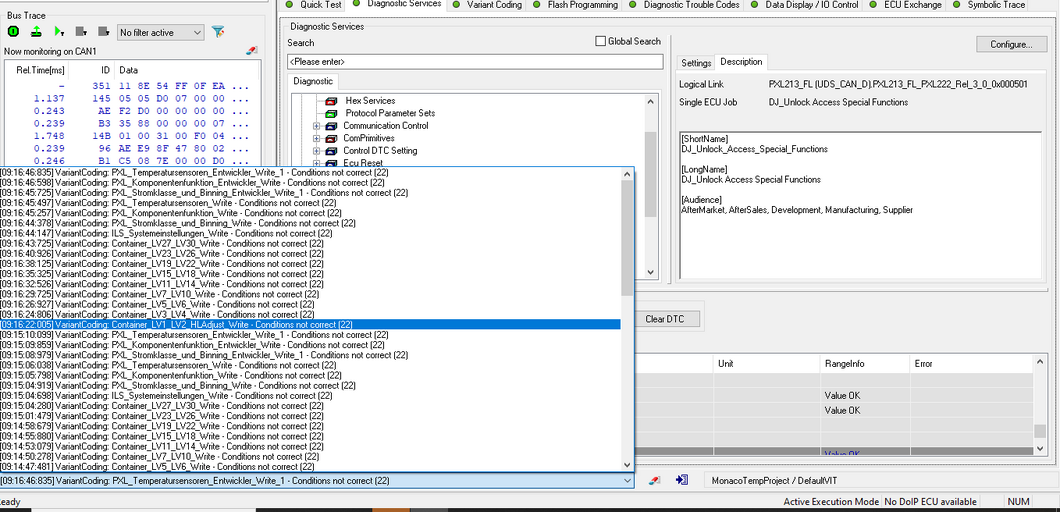Expand the Communication Control tree node
Image resolution: width=1060 pixels, height=512 pixels.
(x=317, y=126)
